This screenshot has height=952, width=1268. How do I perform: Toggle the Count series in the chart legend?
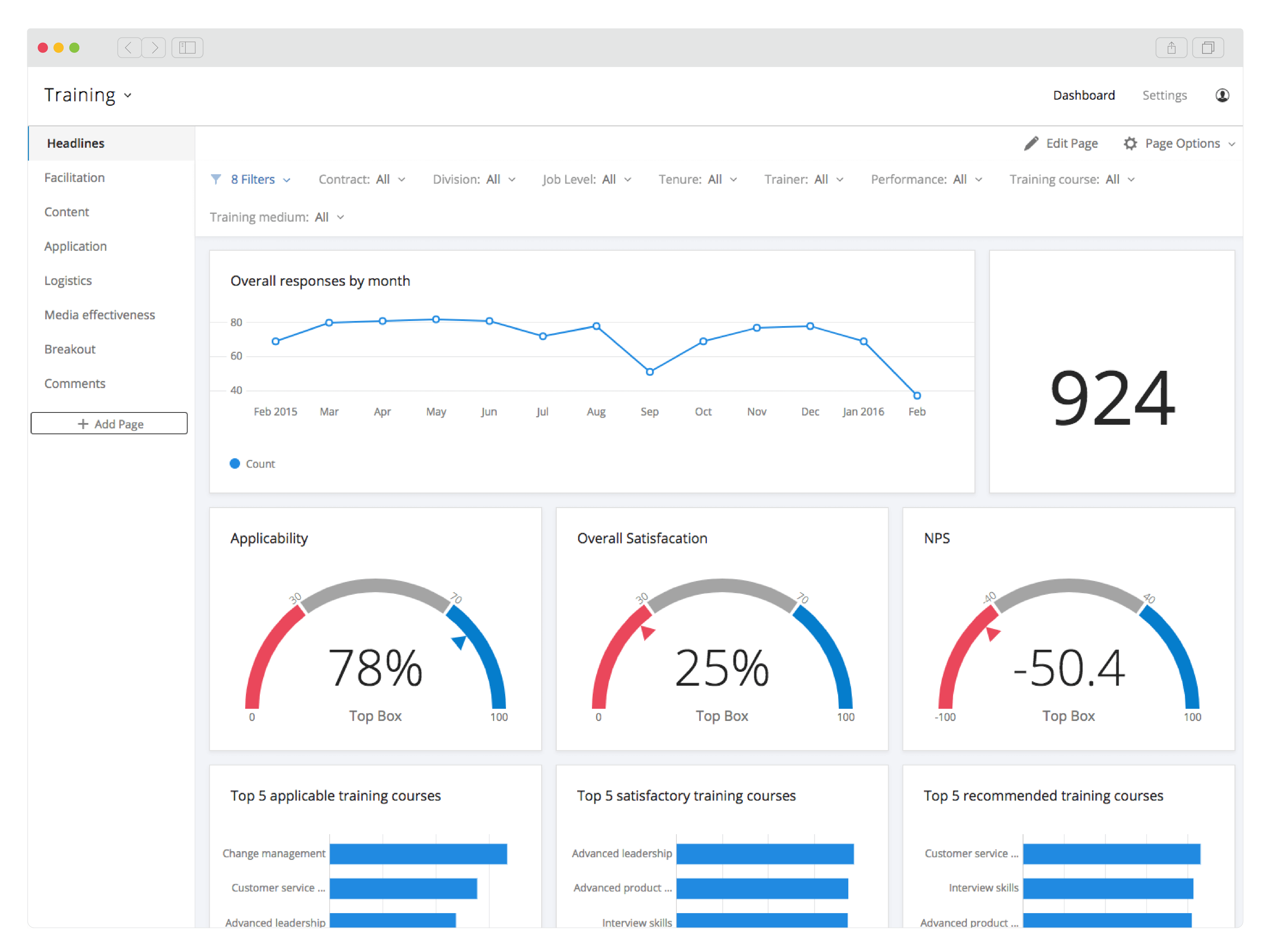tap(252, 464)
